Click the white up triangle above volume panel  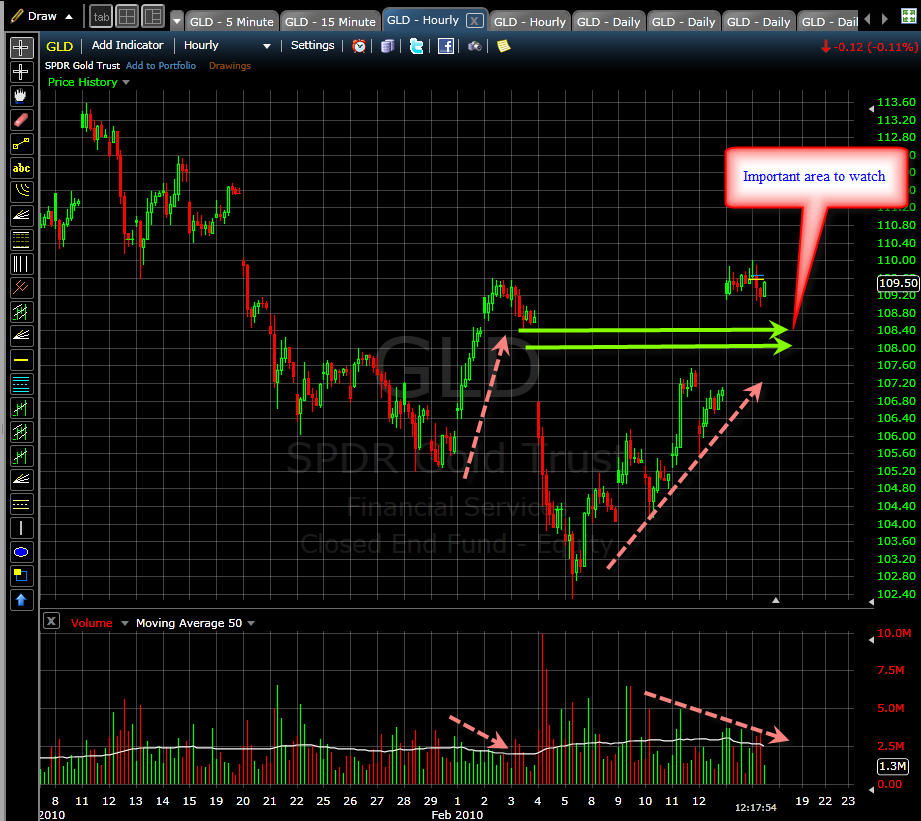[x=776, y=600]
